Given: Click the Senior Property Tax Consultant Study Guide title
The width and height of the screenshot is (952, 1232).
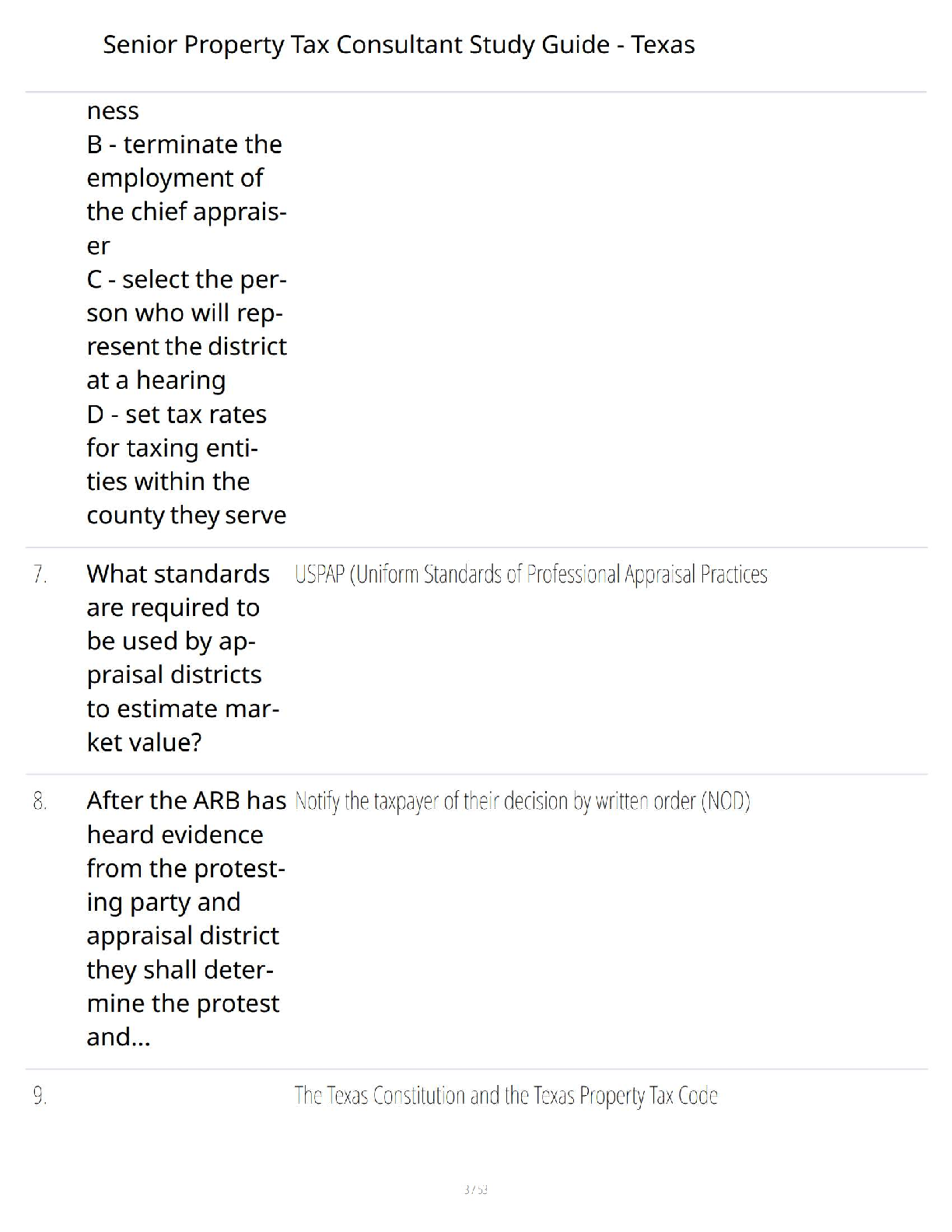Looking at the screenshot, I should point(398,44).
